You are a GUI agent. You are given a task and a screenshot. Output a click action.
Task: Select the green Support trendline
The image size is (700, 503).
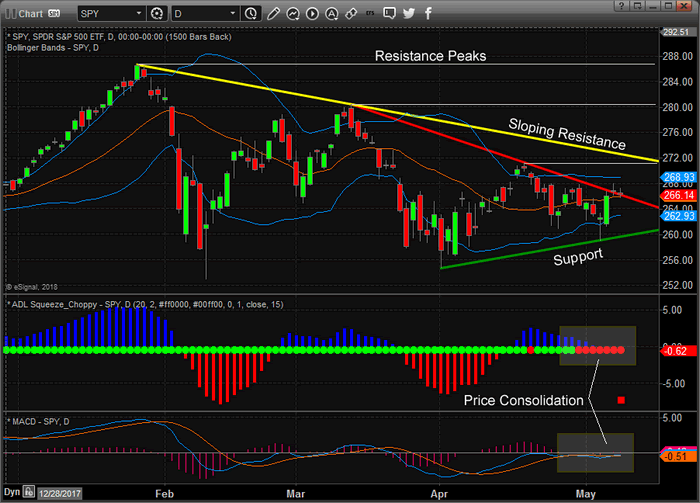(549, 249)
